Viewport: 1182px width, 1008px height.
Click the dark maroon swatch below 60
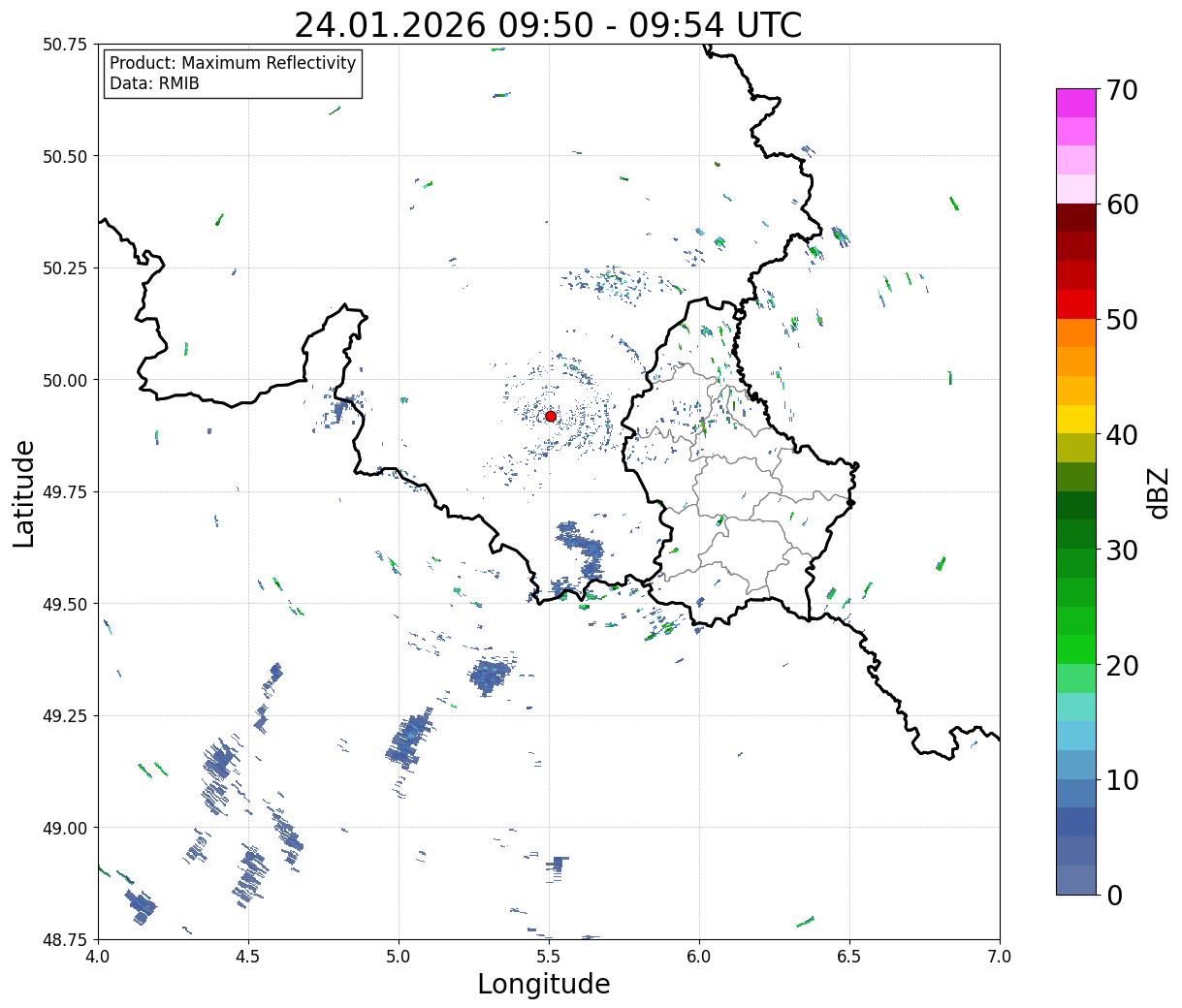(1076, 218)
